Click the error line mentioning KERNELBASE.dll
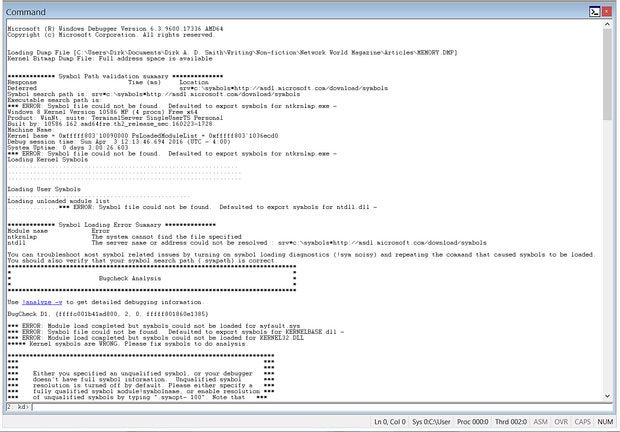The width and height of the screenshot is (620, 432). click(176, 332)
